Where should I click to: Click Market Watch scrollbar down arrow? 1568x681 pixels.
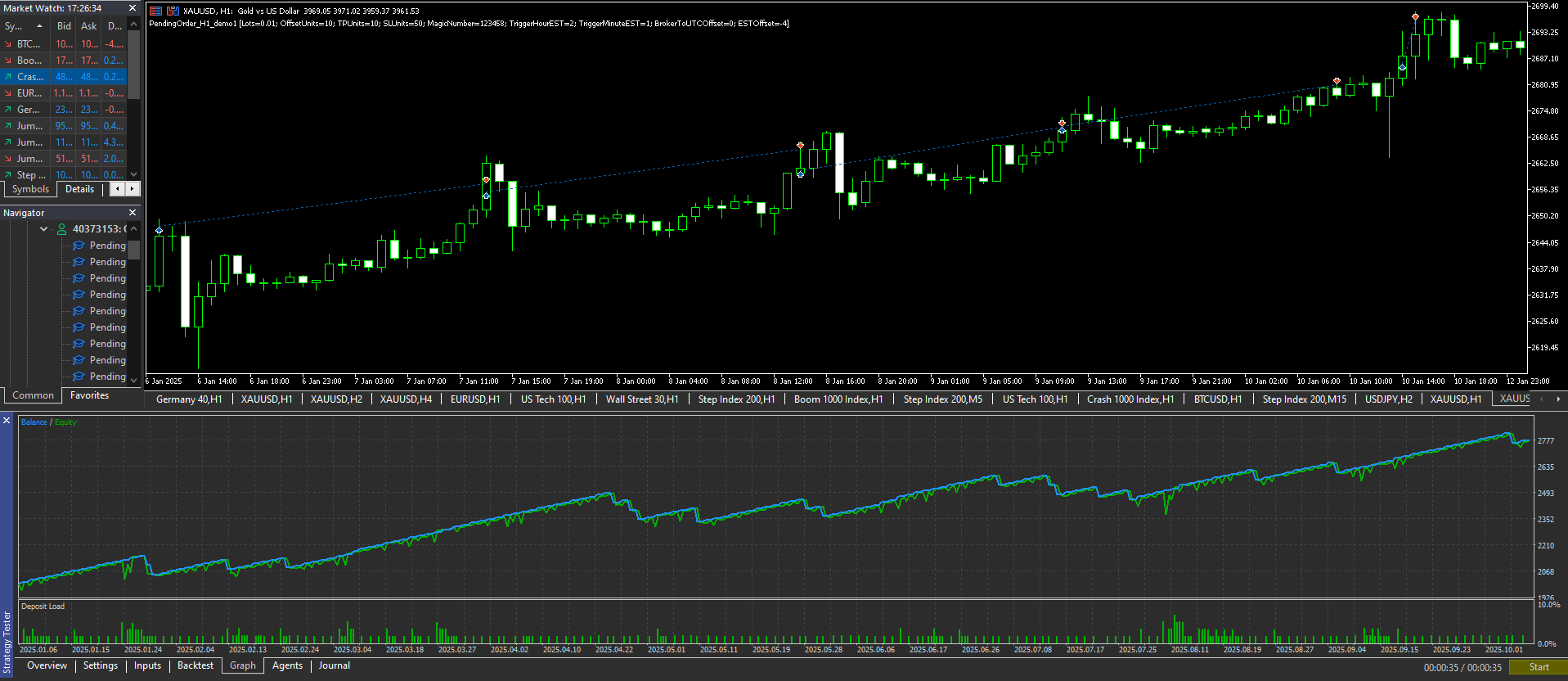coord(134,174)
